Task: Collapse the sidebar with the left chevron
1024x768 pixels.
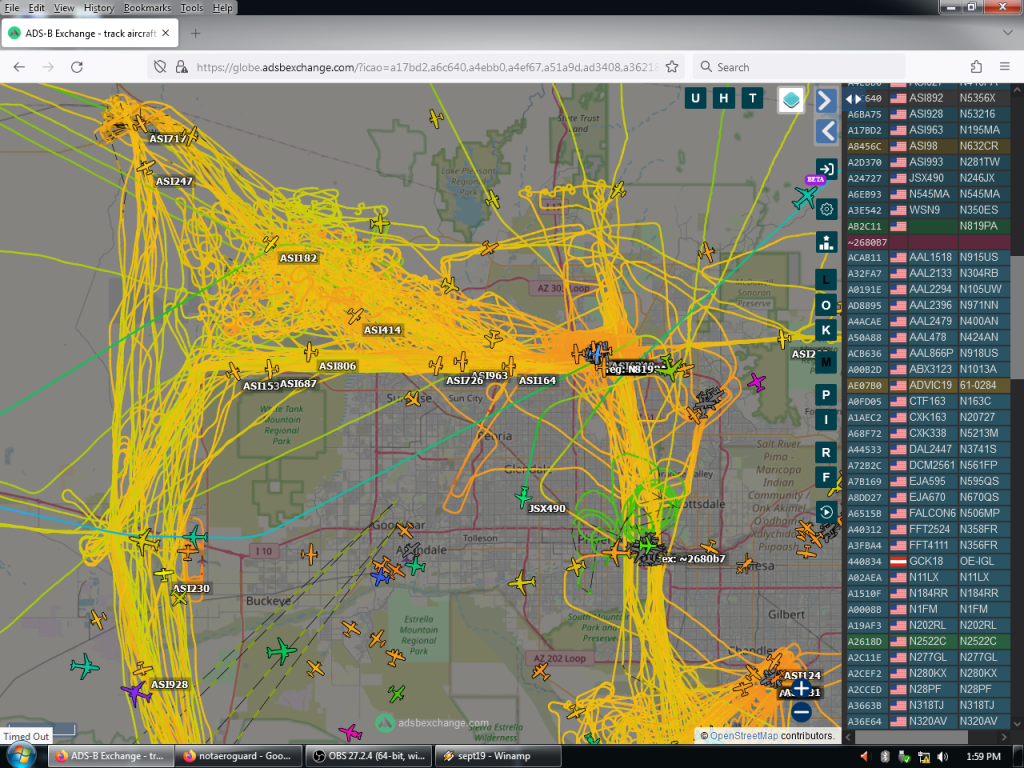Action: pyautogui.click(x=826, y=131)
